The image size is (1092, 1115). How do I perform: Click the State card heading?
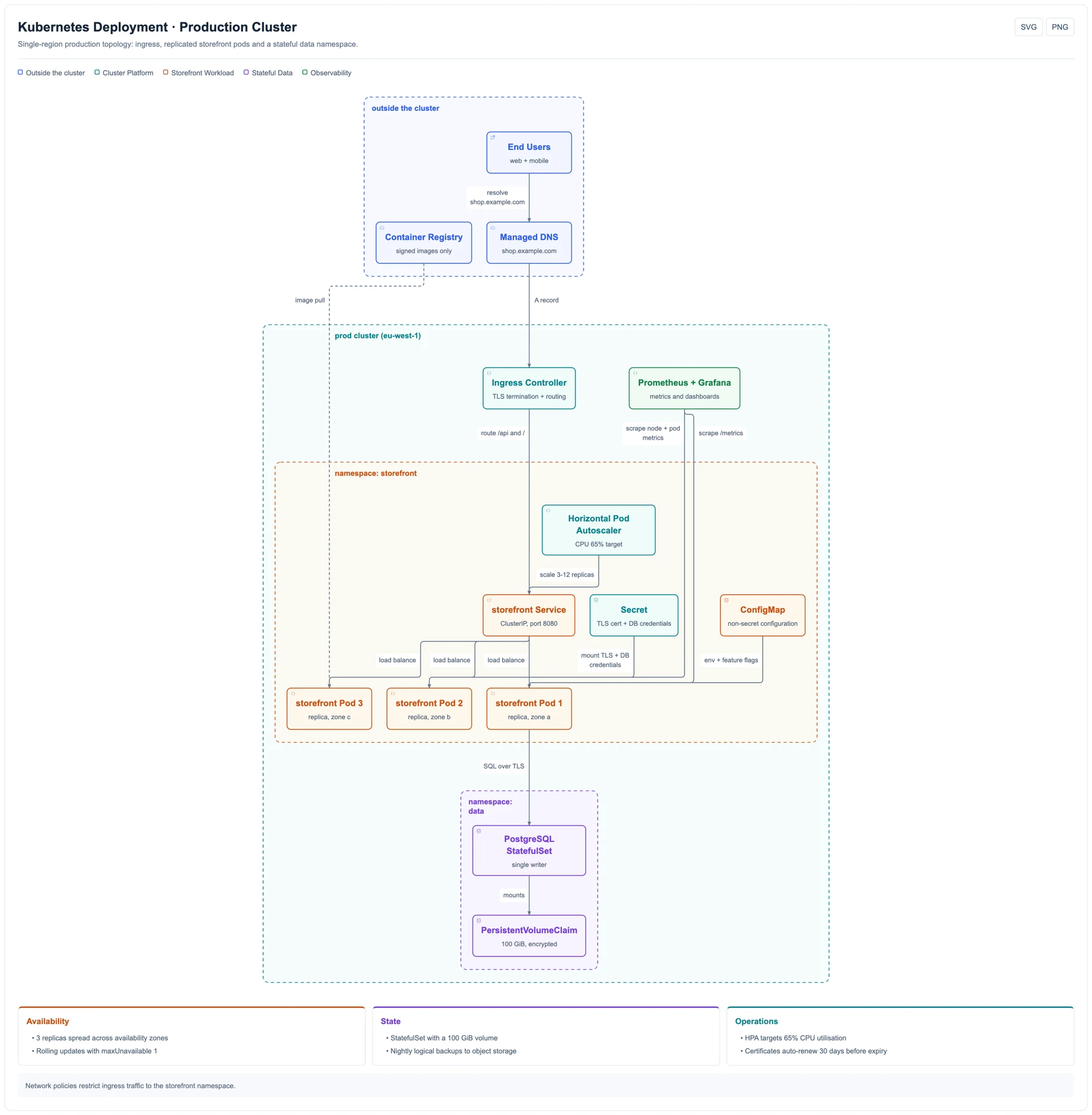[391, 1021]
